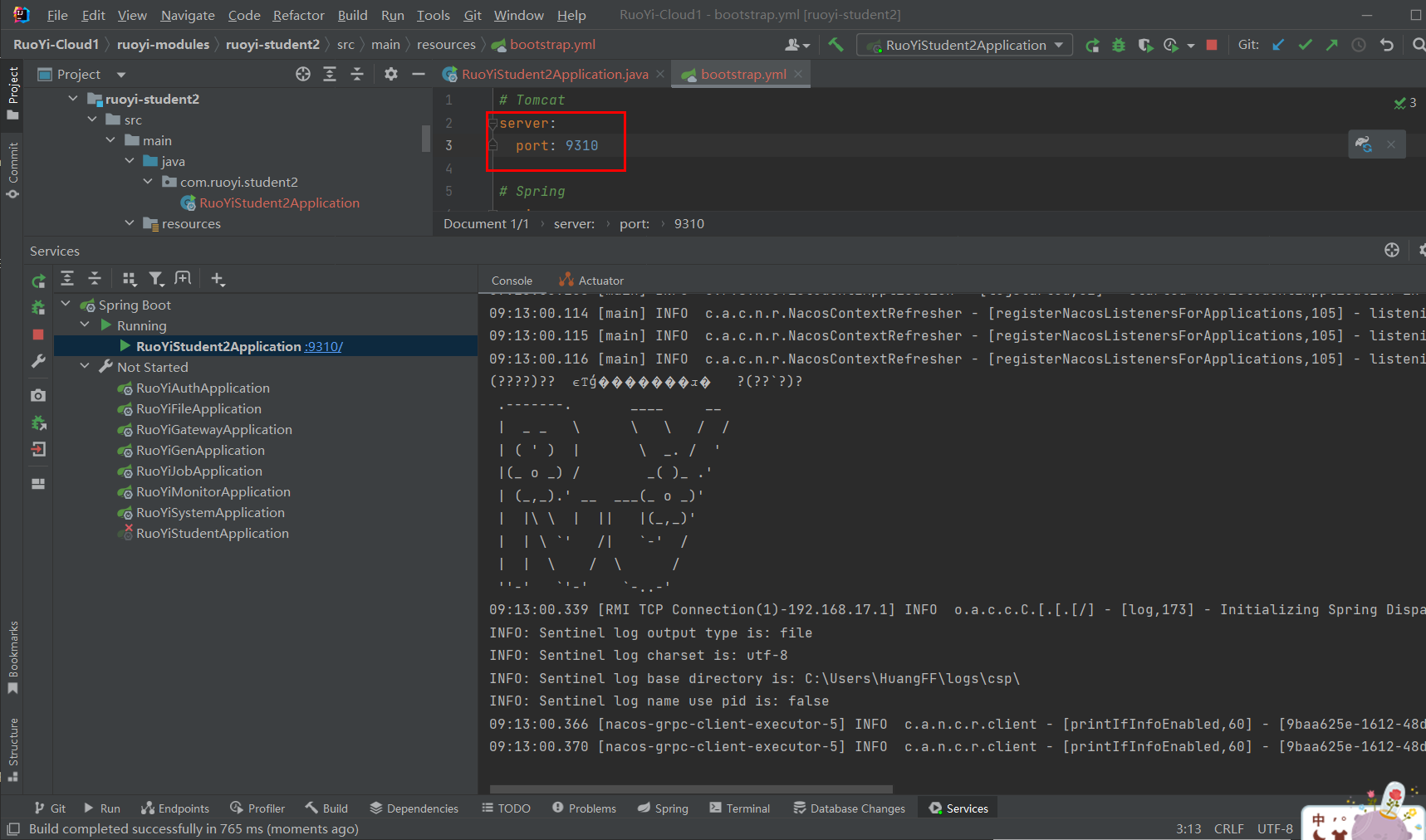Stop the application using red square in main toolbar
The height and width of the screenshot is (840, 1426).
1212,45
